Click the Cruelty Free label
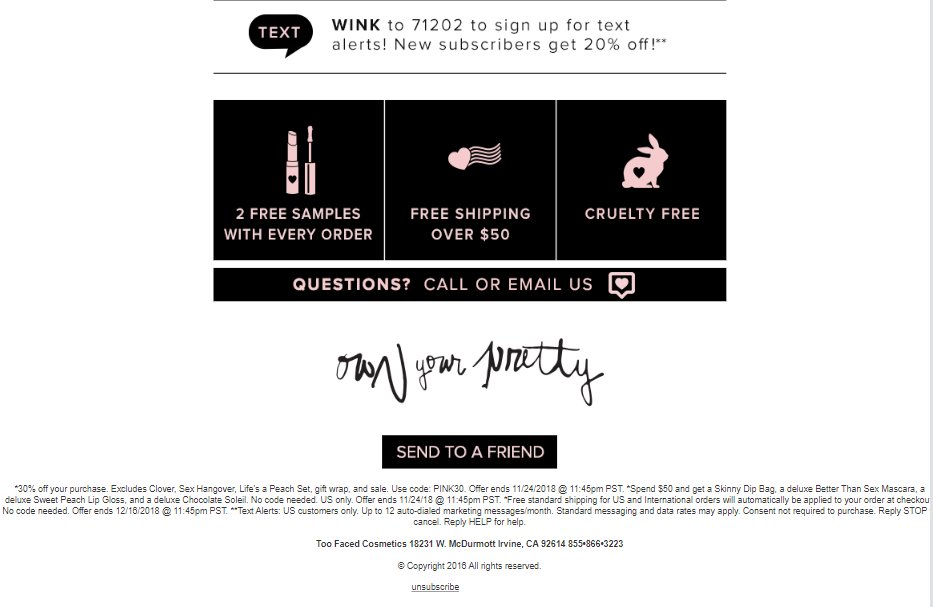This screenshot has height=607, width=933. point(642,214)
